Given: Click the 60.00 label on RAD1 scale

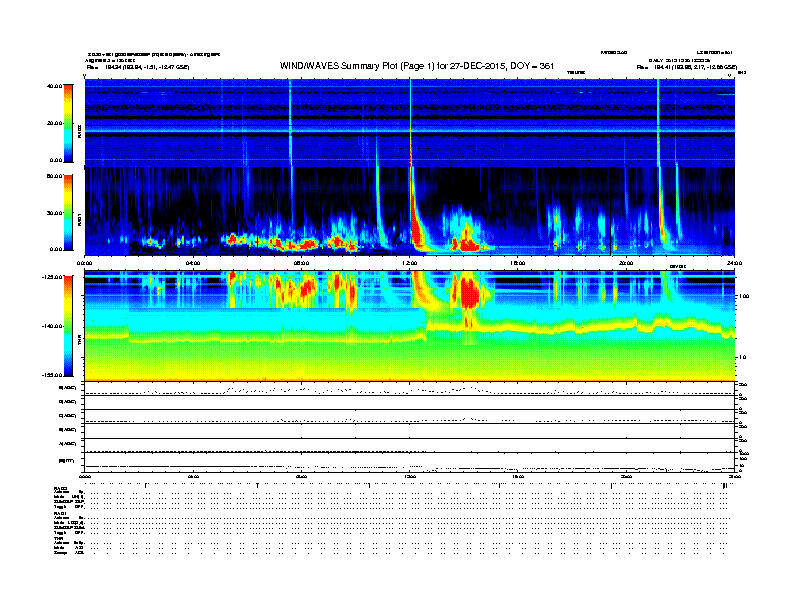Looking at the screenshot, I should (54, 176).
